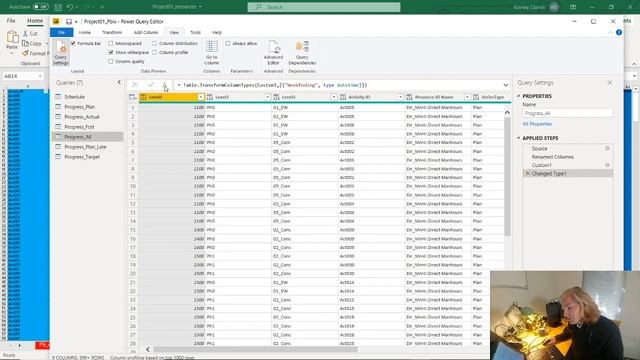Open All Properties link

coord(537,124)
